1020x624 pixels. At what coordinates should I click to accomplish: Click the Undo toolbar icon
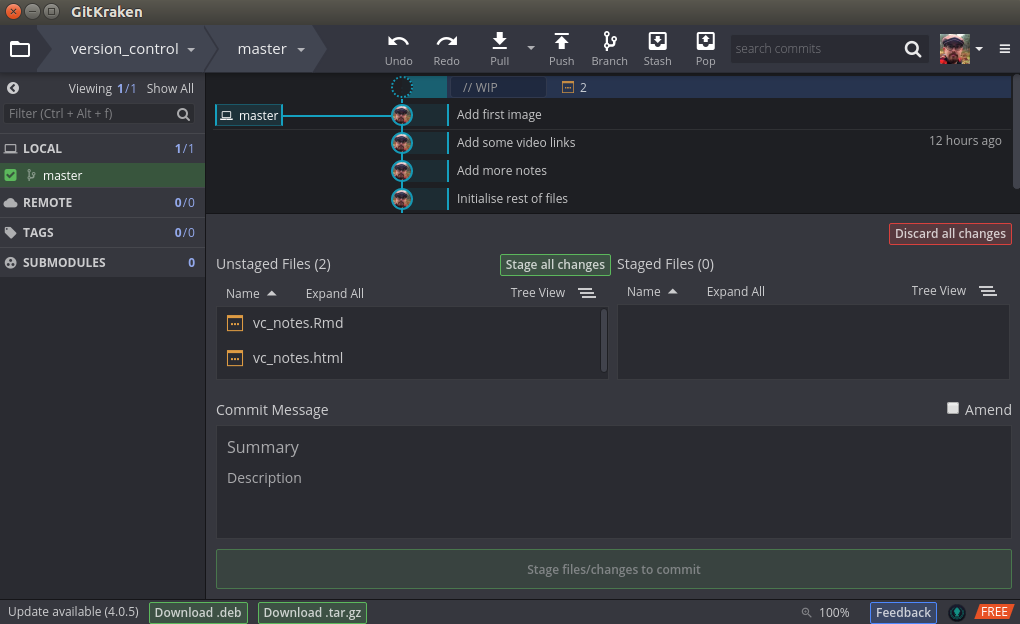pyautogui.click(x=398, y=42)
